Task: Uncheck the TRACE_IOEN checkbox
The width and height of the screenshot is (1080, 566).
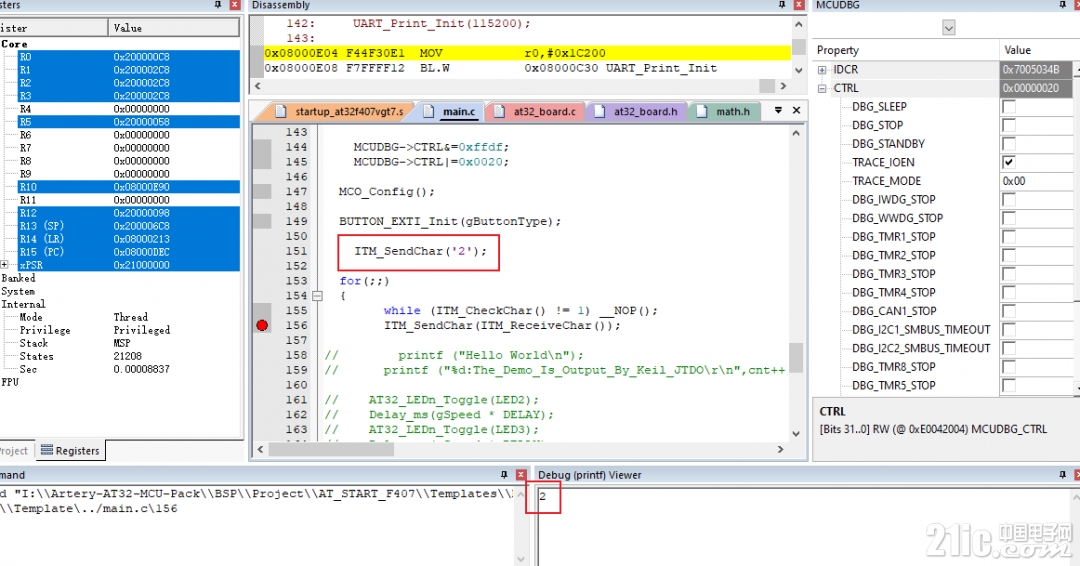Action: coord(1009,163)
